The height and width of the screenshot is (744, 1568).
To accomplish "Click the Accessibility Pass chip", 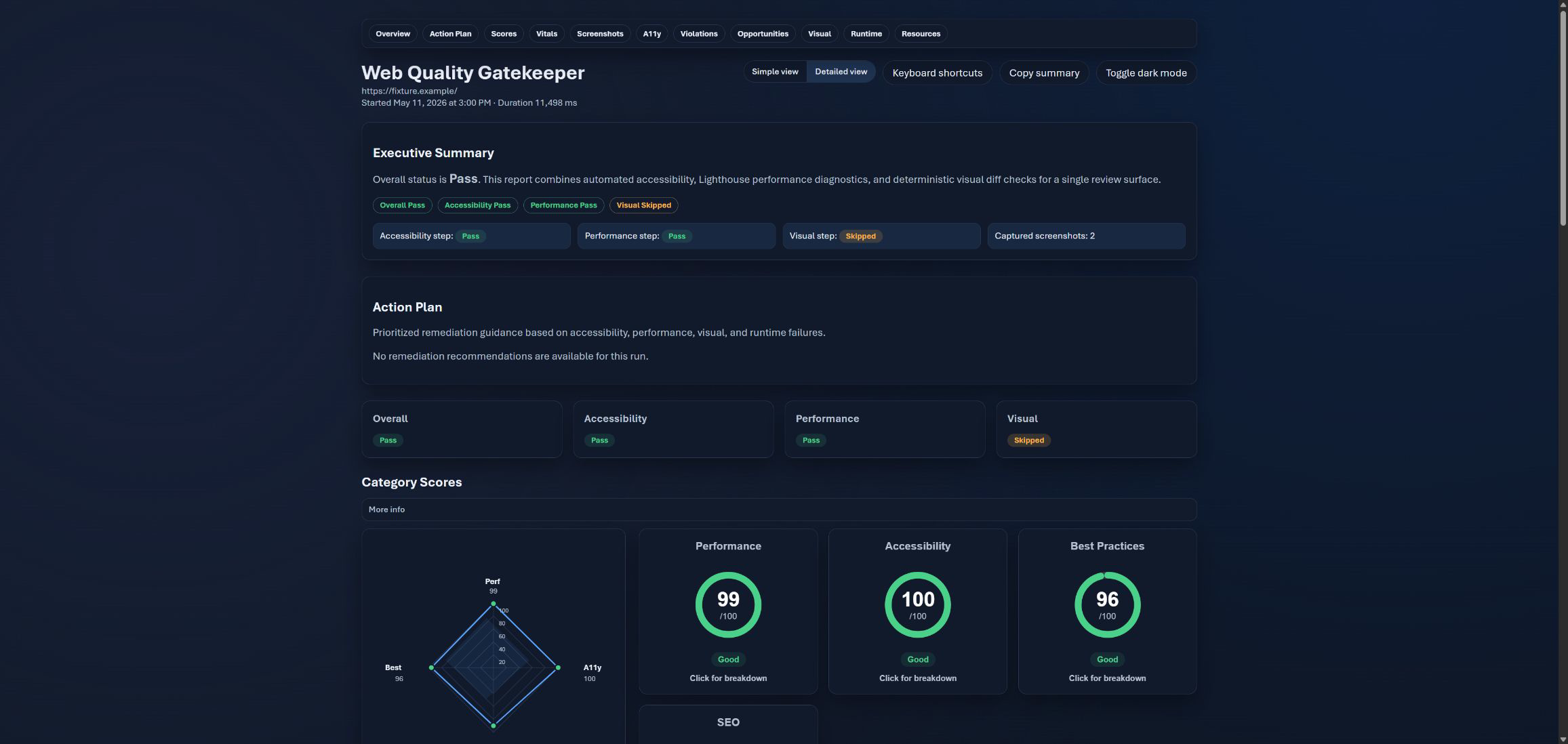I will tap(477, 205).
